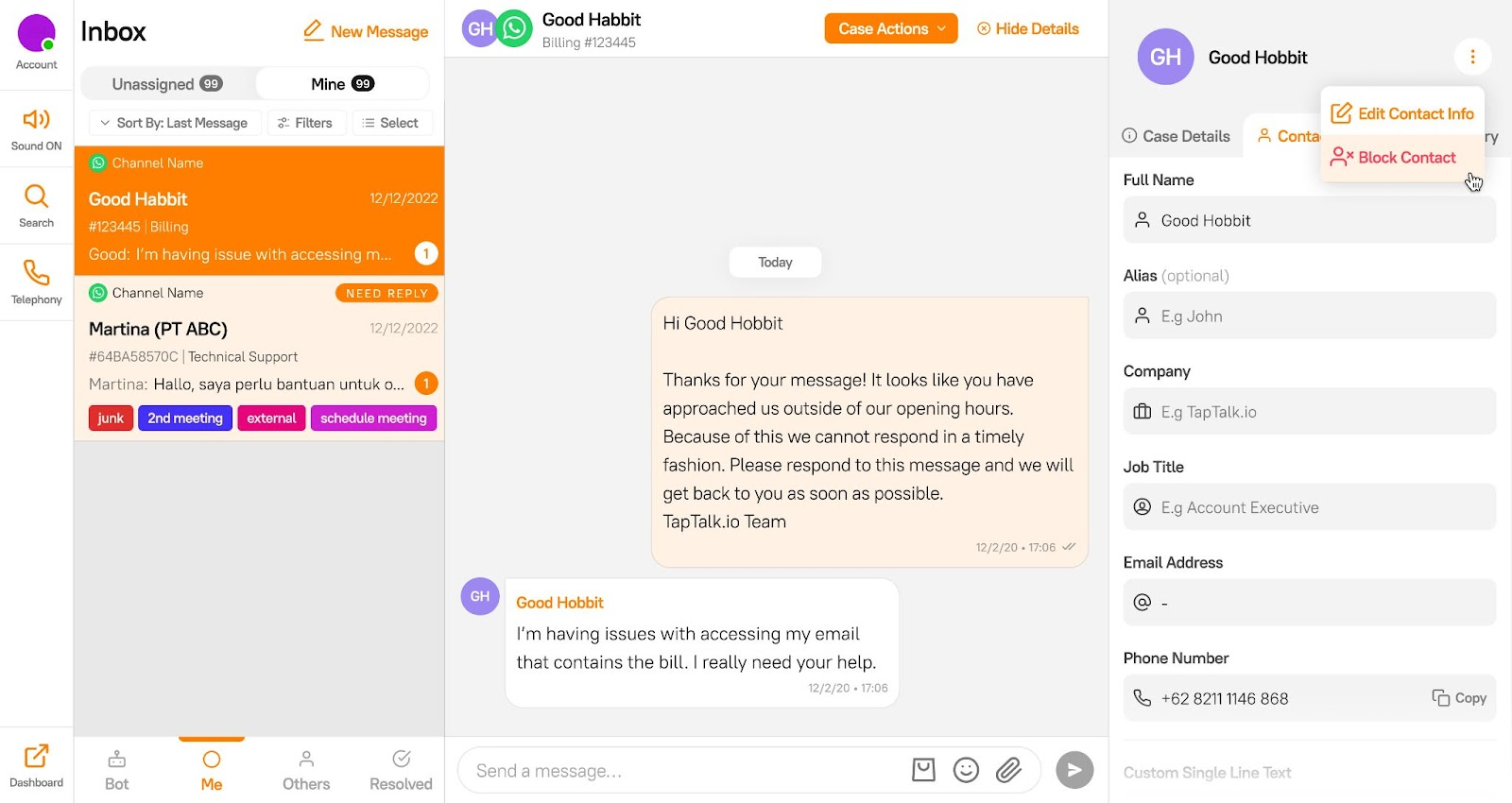The height and width of the screenshot is (803, 1512).
Task: Open Sort By: Last Message dropdown
Action: tap(175, 123)
